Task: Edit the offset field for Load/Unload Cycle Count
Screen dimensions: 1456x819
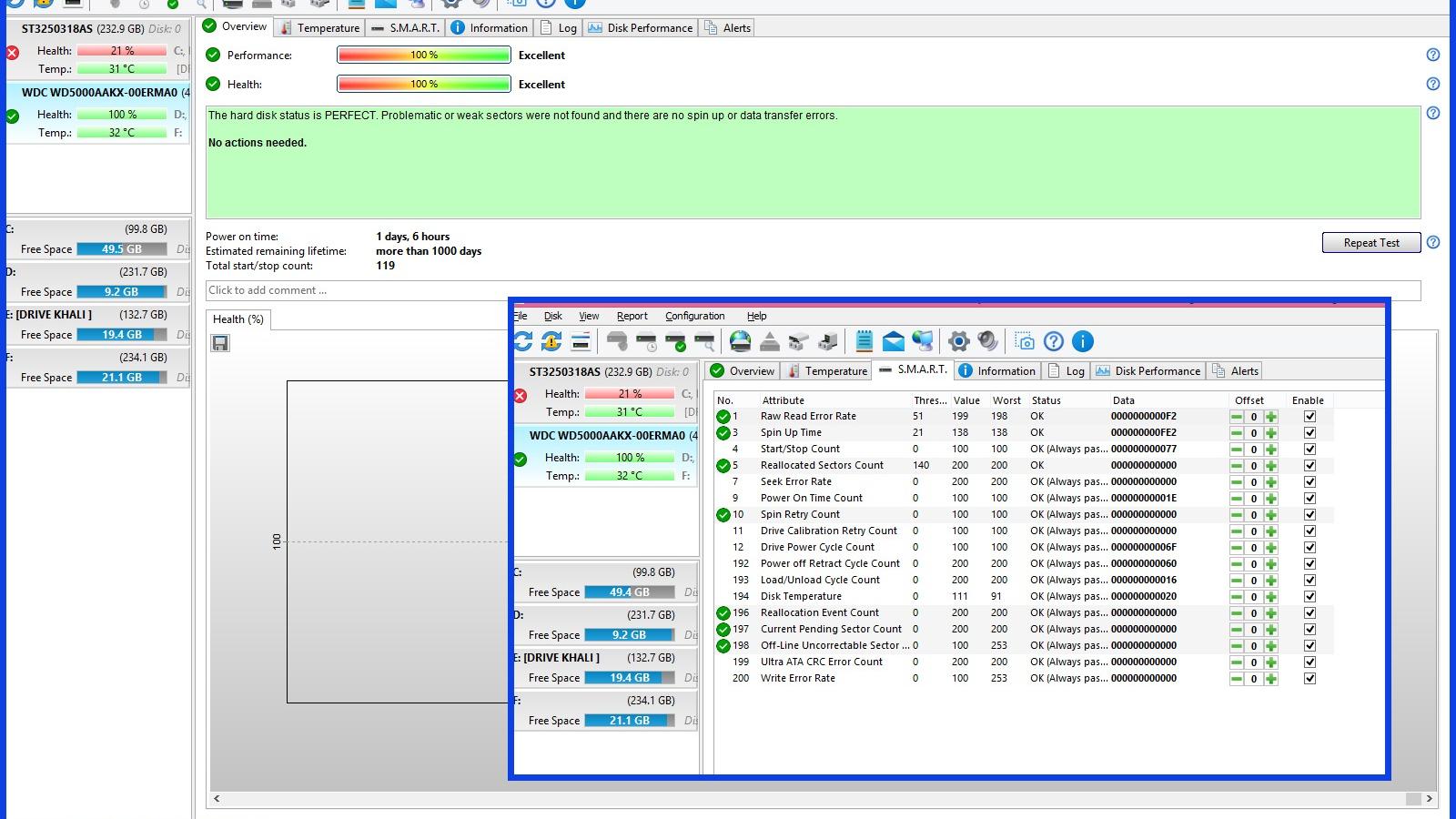Action: pyautogui.click(x=1253, y=581)
